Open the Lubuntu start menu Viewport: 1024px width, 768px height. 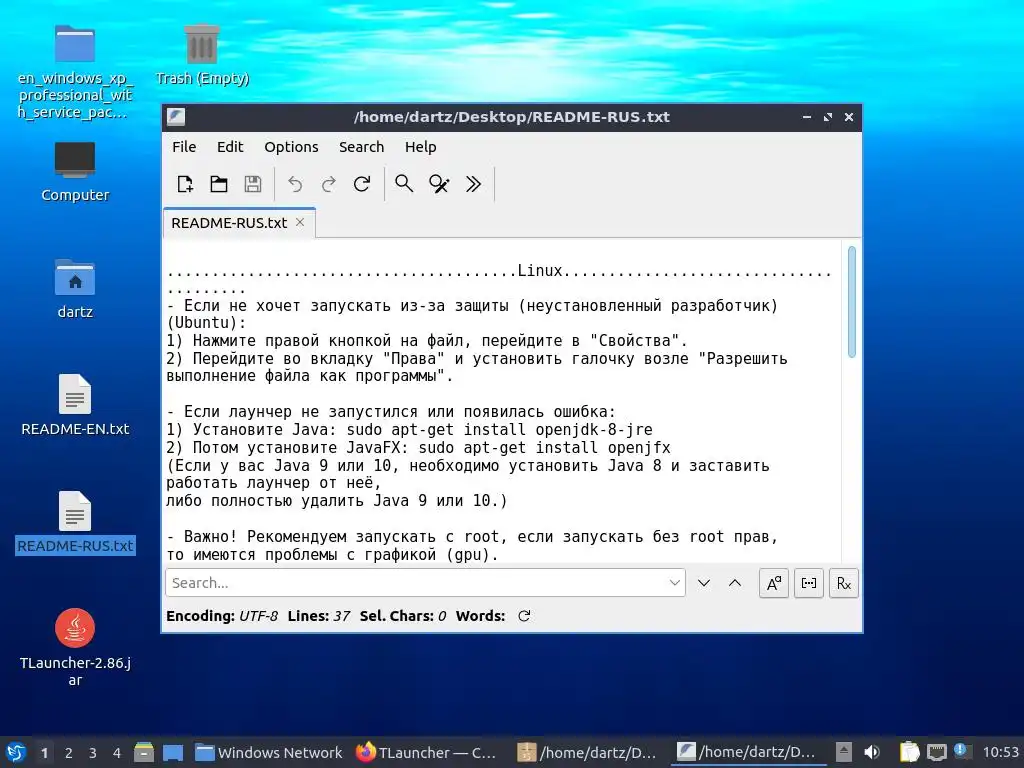coord(16,752)
